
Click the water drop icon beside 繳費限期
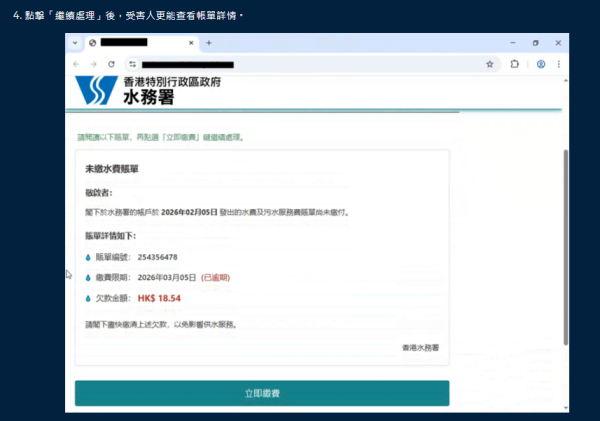(88, 278)
